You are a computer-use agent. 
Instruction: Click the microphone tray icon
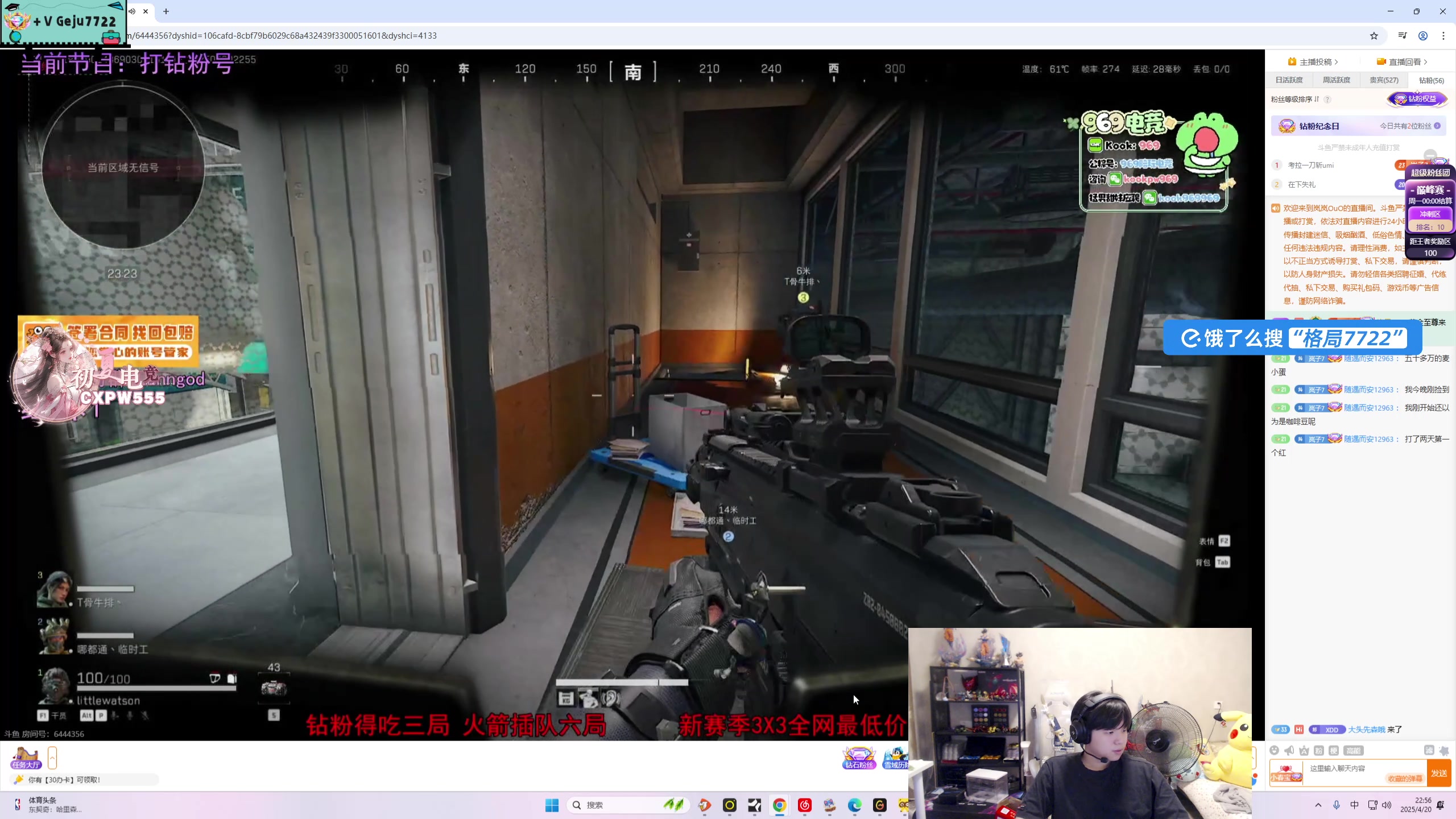tap(1337, 805)
